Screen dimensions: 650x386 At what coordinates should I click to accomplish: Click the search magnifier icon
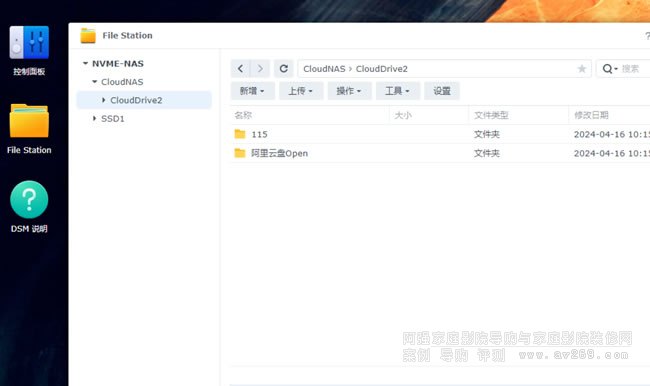pos(607,69)
